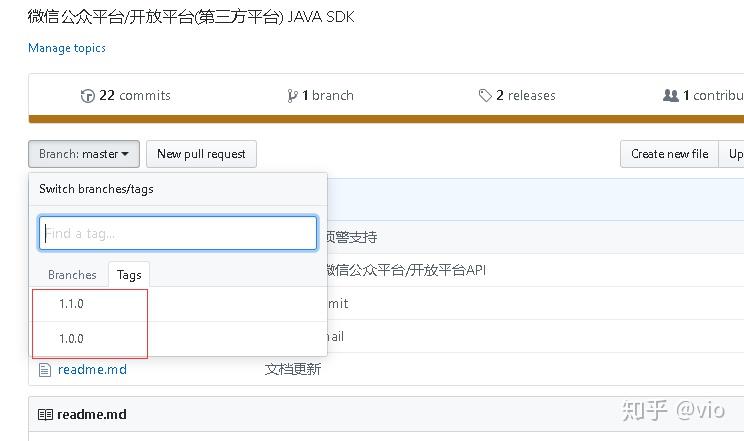Click the Create new file button

point(670,154)
